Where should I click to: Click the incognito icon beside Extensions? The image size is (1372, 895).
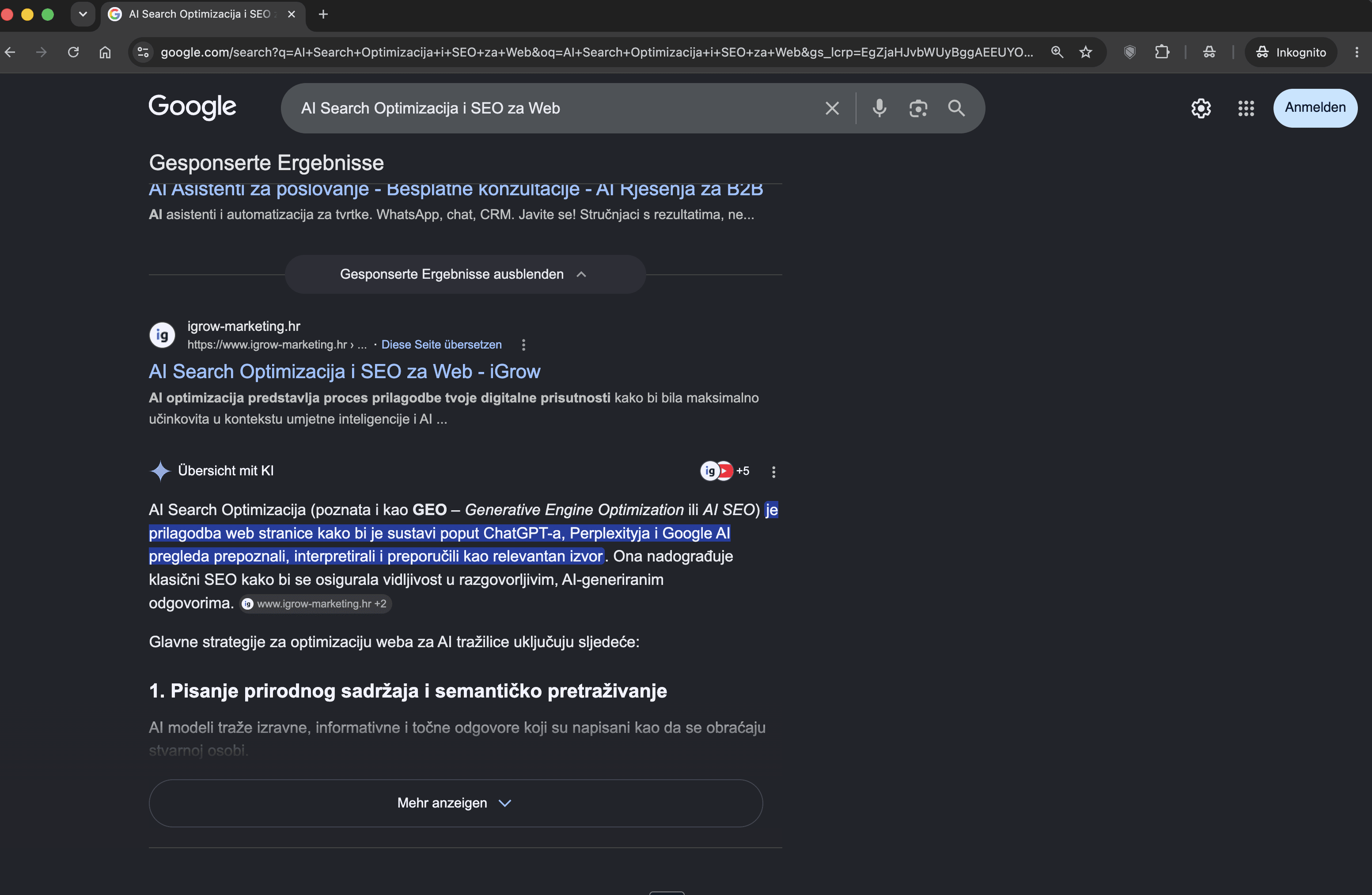click(1209, 53)
